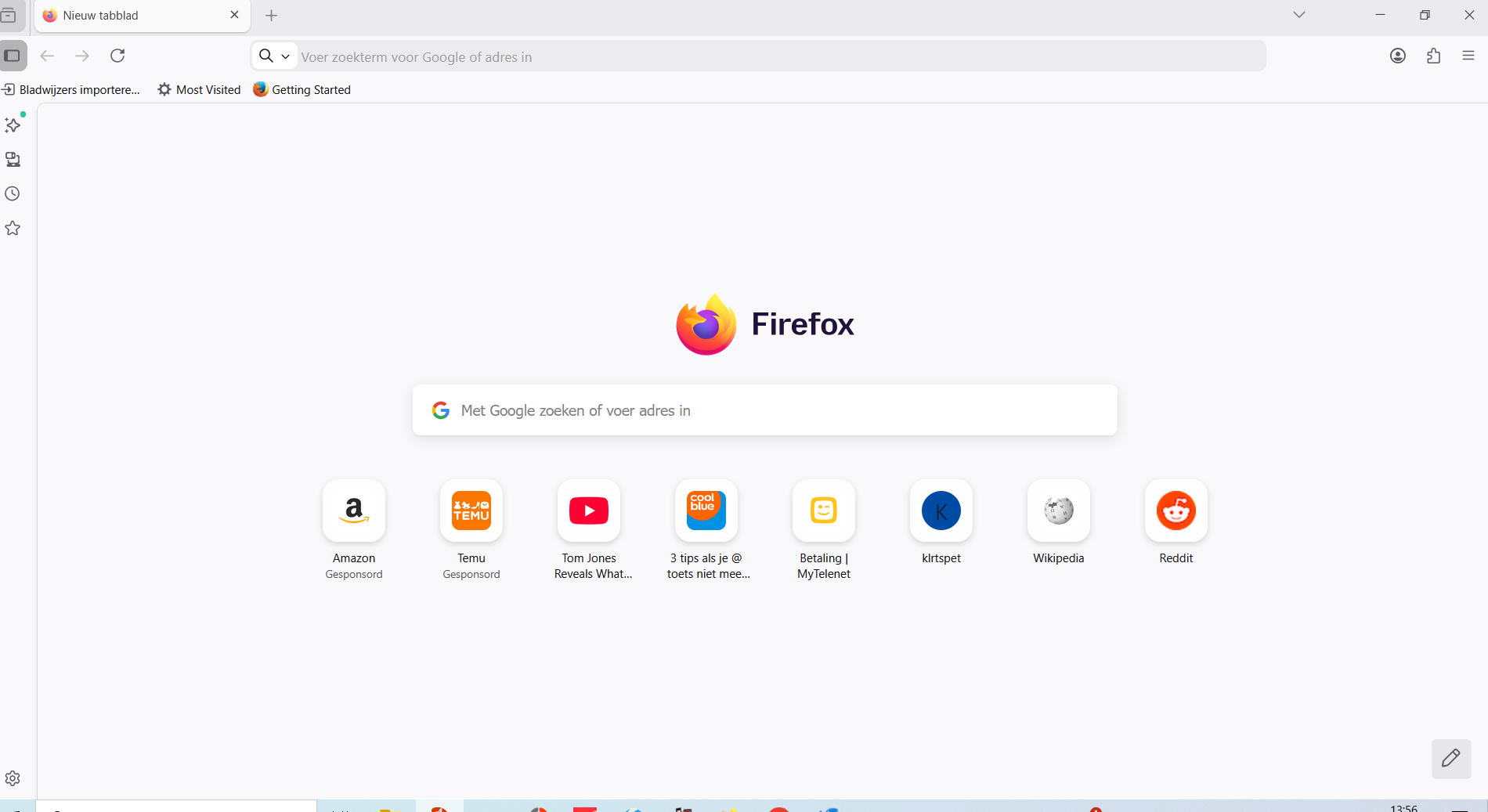
Task: Select the Nieuw tabblad tab
Action: coord(133,16)
